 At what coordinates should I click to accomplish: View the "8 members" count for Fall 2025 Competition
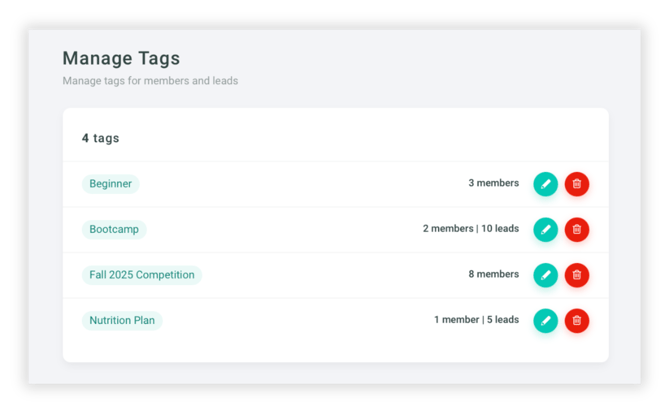[494, 274]
